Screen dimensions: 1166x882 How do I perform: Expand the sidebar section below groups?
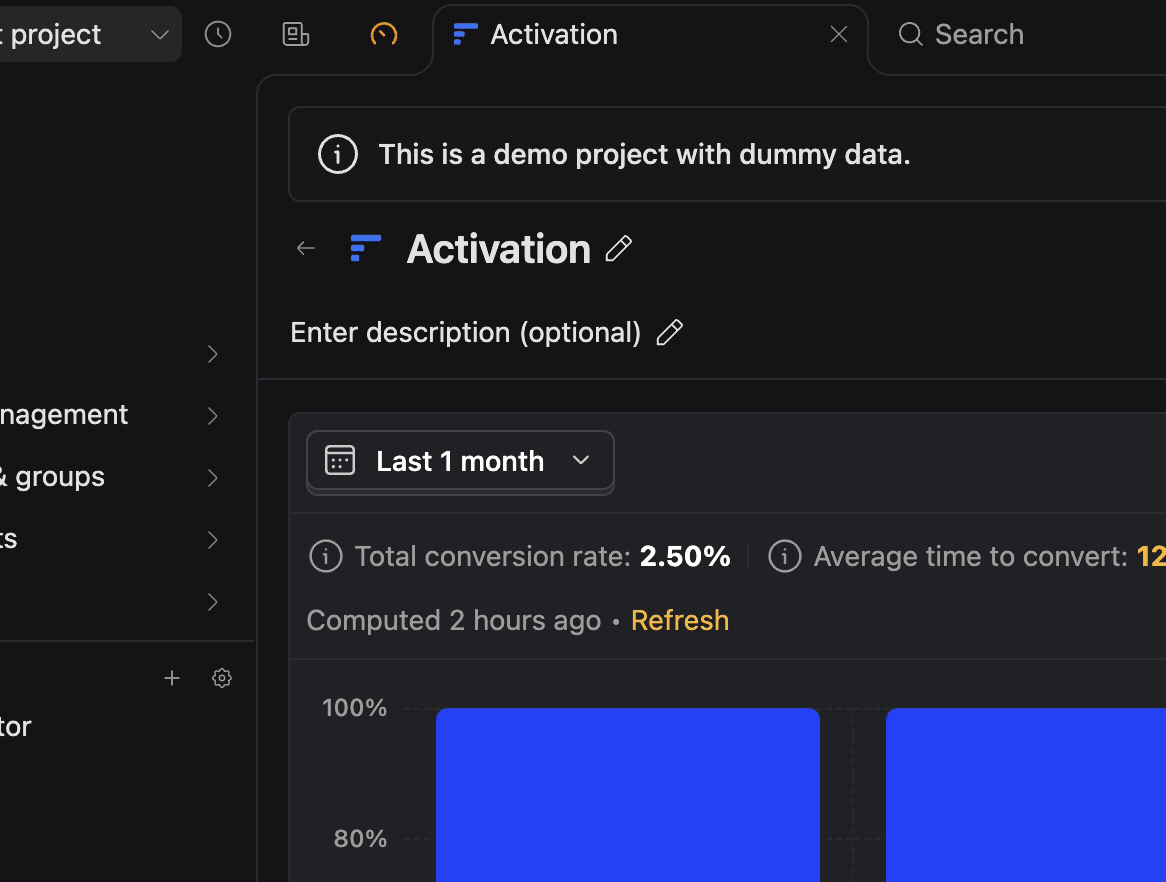[213, 540]
